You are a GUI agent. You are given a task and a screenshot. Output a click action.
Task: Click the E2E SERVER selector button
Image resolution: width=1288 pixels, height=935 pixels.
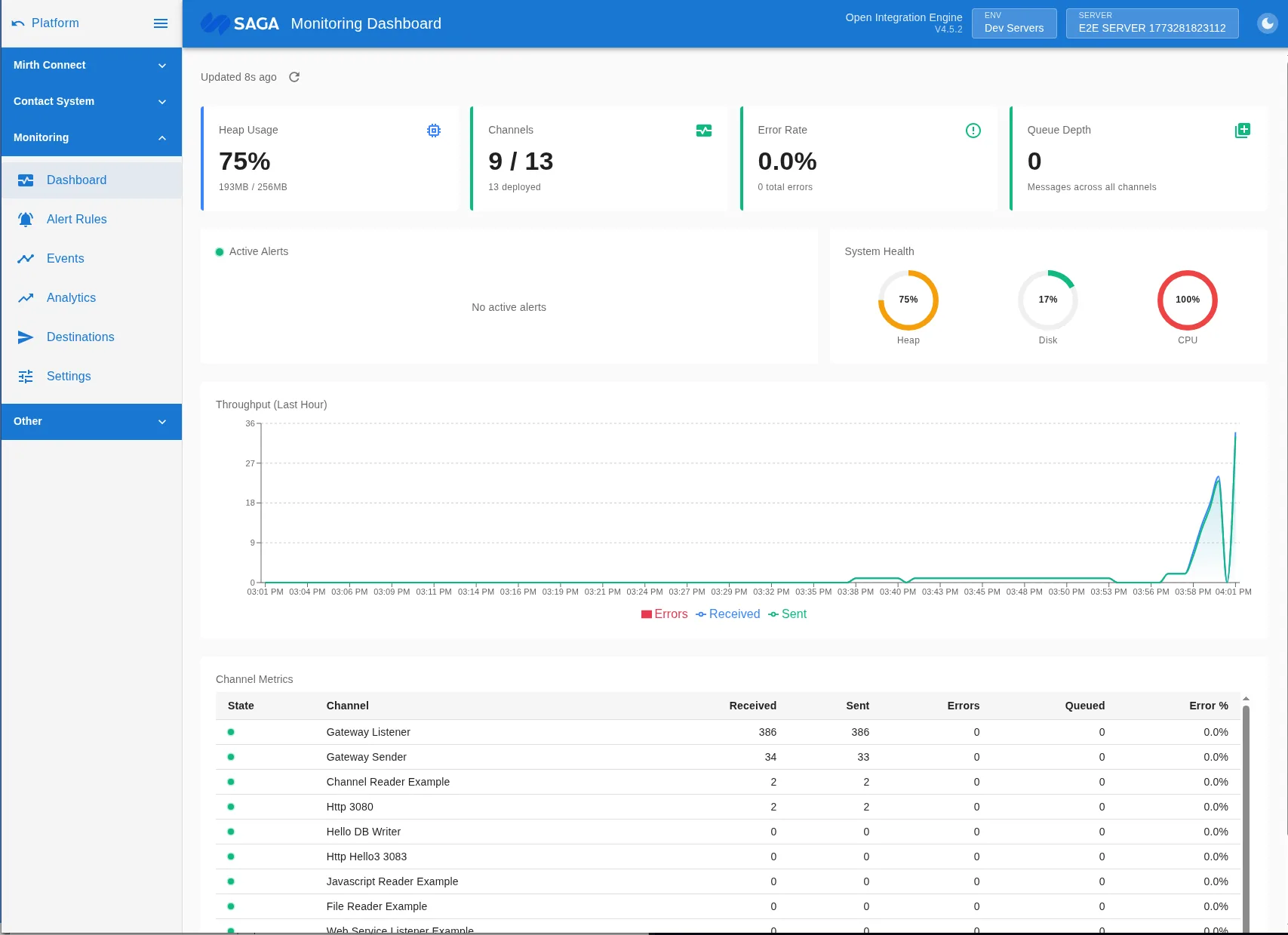(1151, 23)
